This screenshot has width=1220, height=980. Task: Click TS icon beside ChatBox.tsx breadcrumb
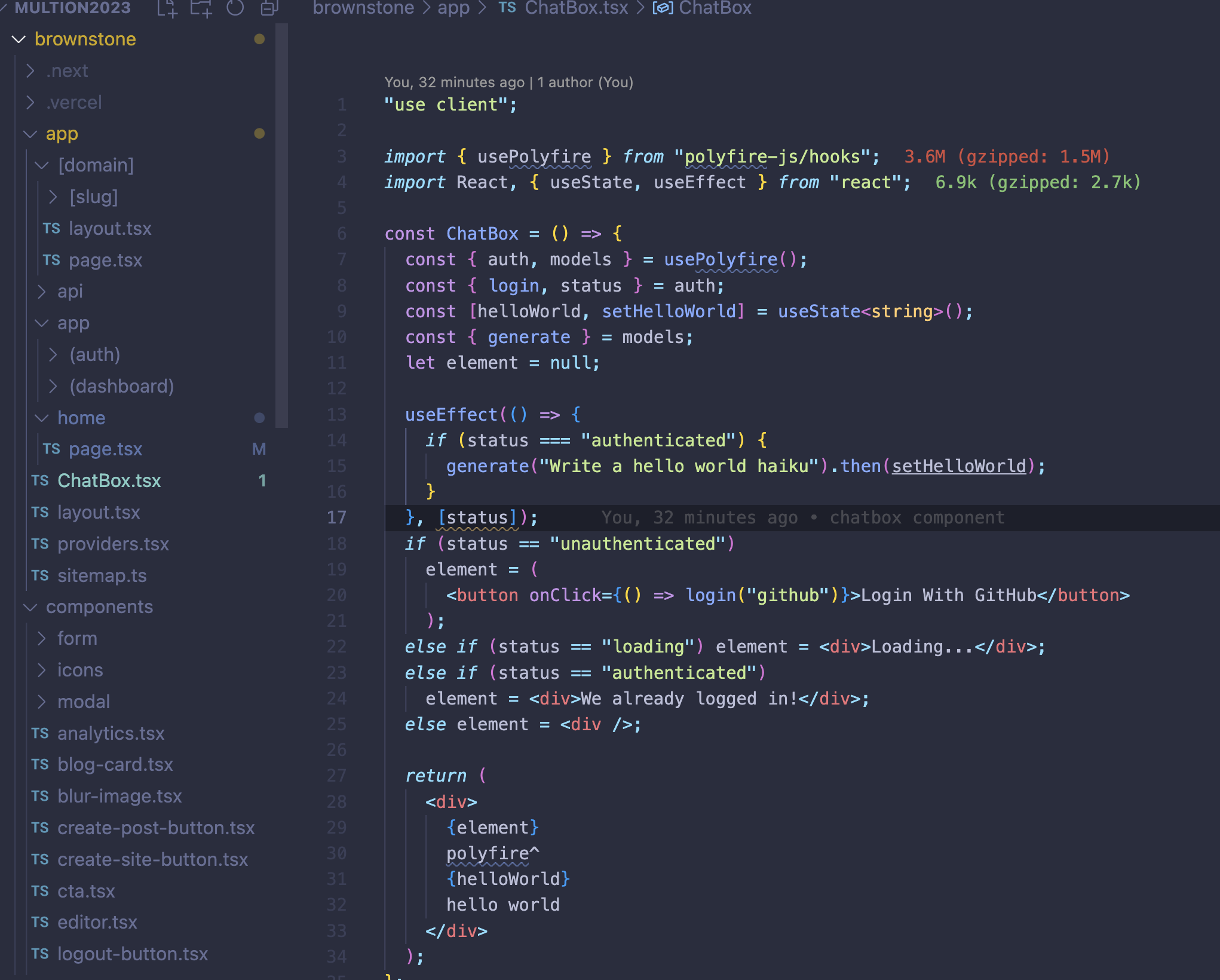tap(507, 8)
